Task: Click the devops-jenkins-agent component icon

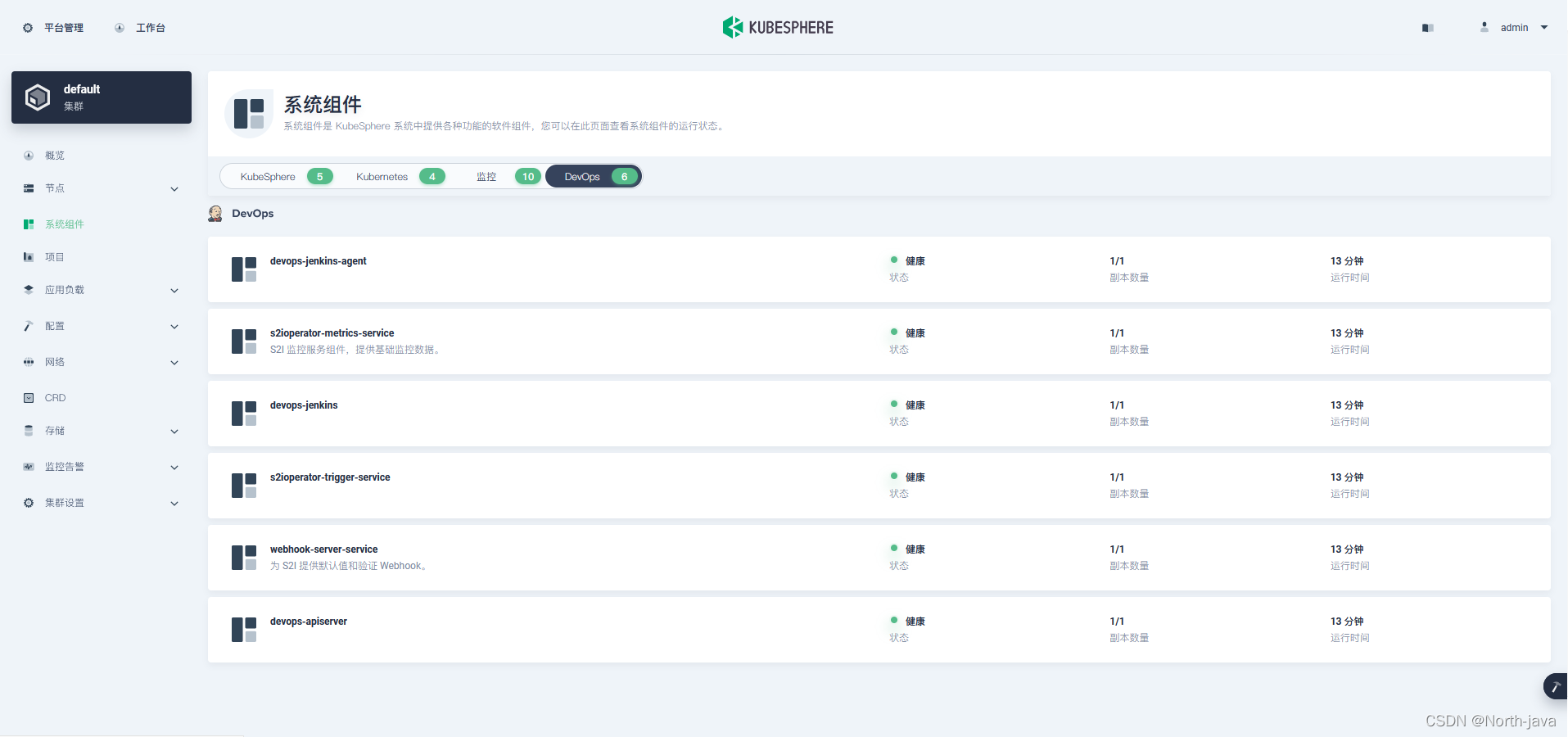Action: [244, 269]
